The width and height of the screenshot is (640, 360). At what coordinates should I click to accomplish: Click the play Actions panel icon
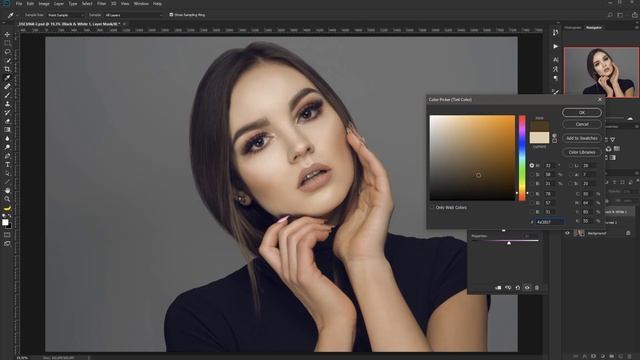click(556, 47)
